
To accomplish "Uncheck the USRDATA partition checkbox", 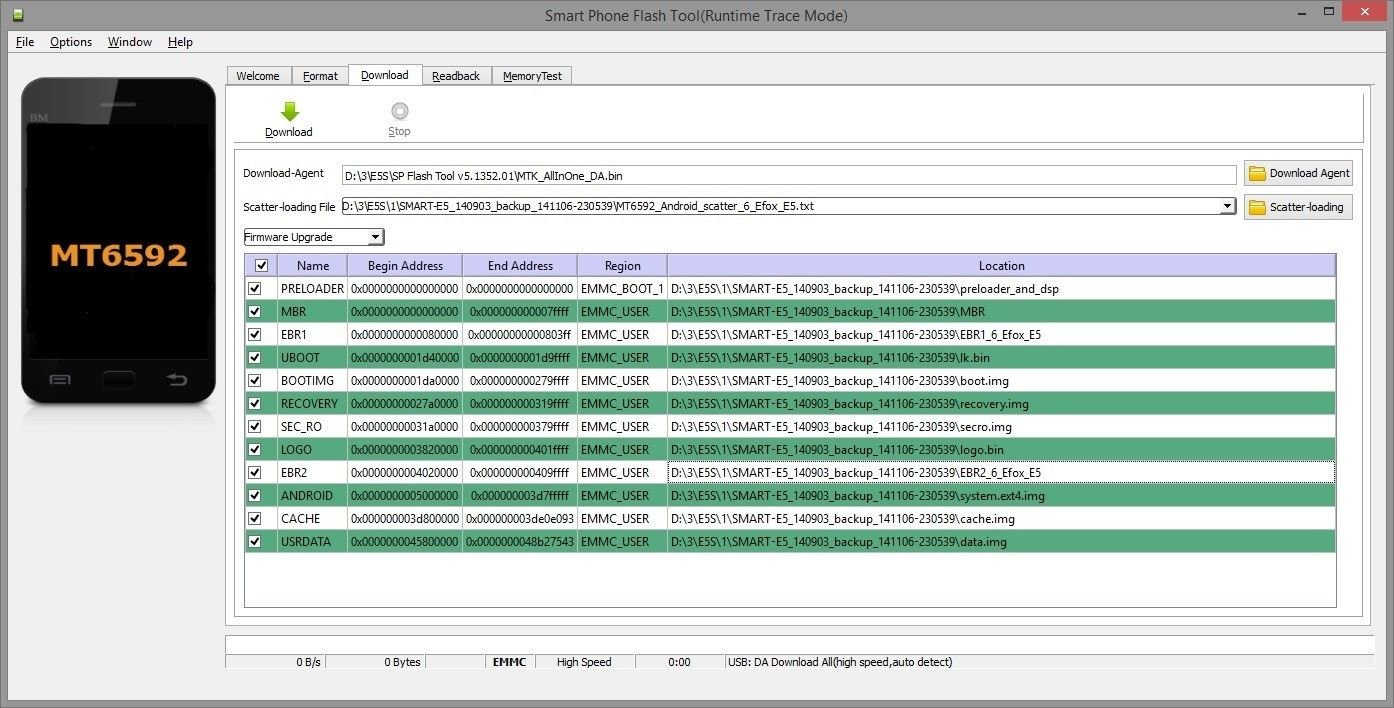I will 255,541.
